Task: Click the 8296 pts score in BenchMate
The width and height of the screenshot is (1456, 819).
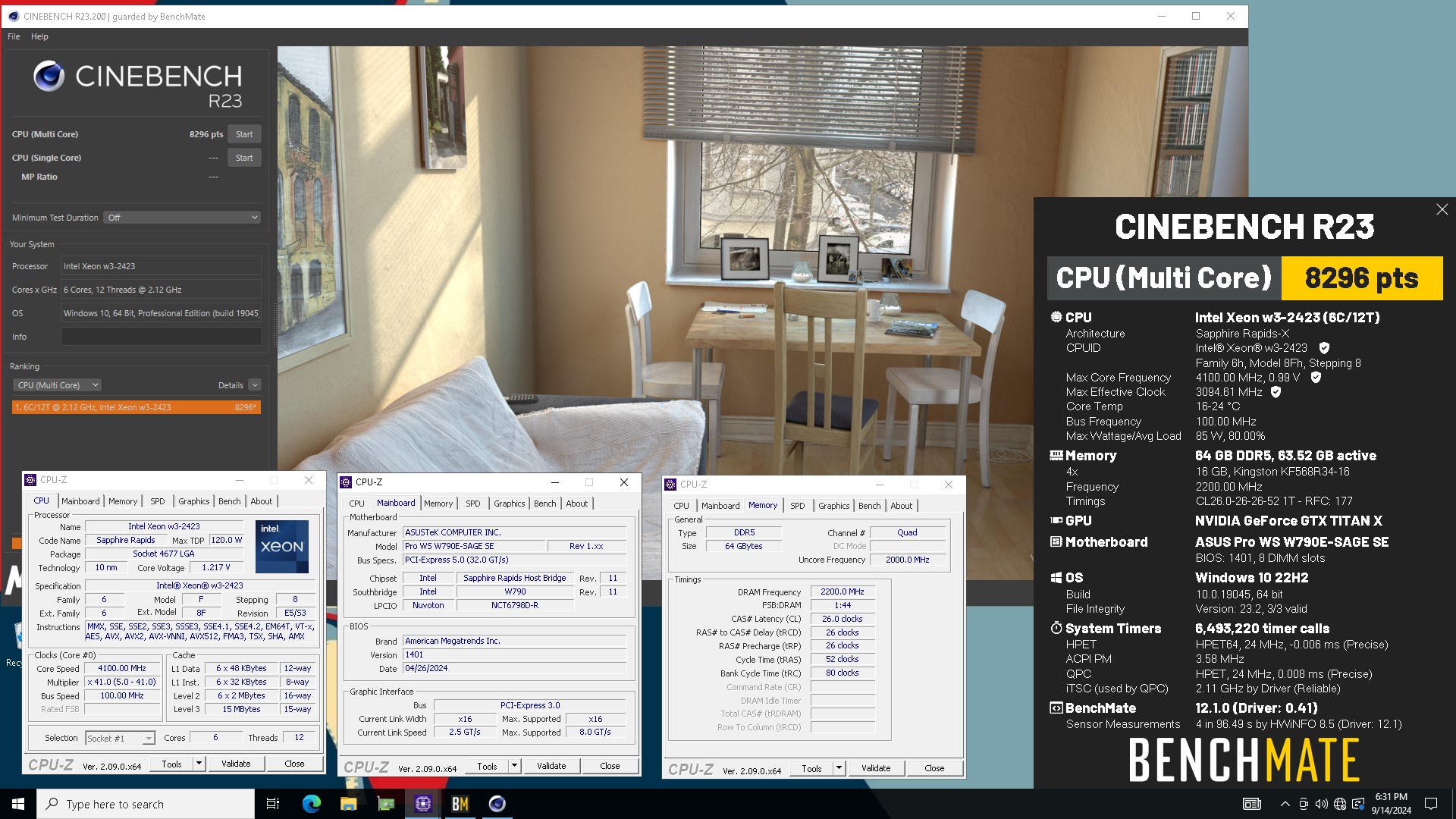Action: click(1362, 278)
